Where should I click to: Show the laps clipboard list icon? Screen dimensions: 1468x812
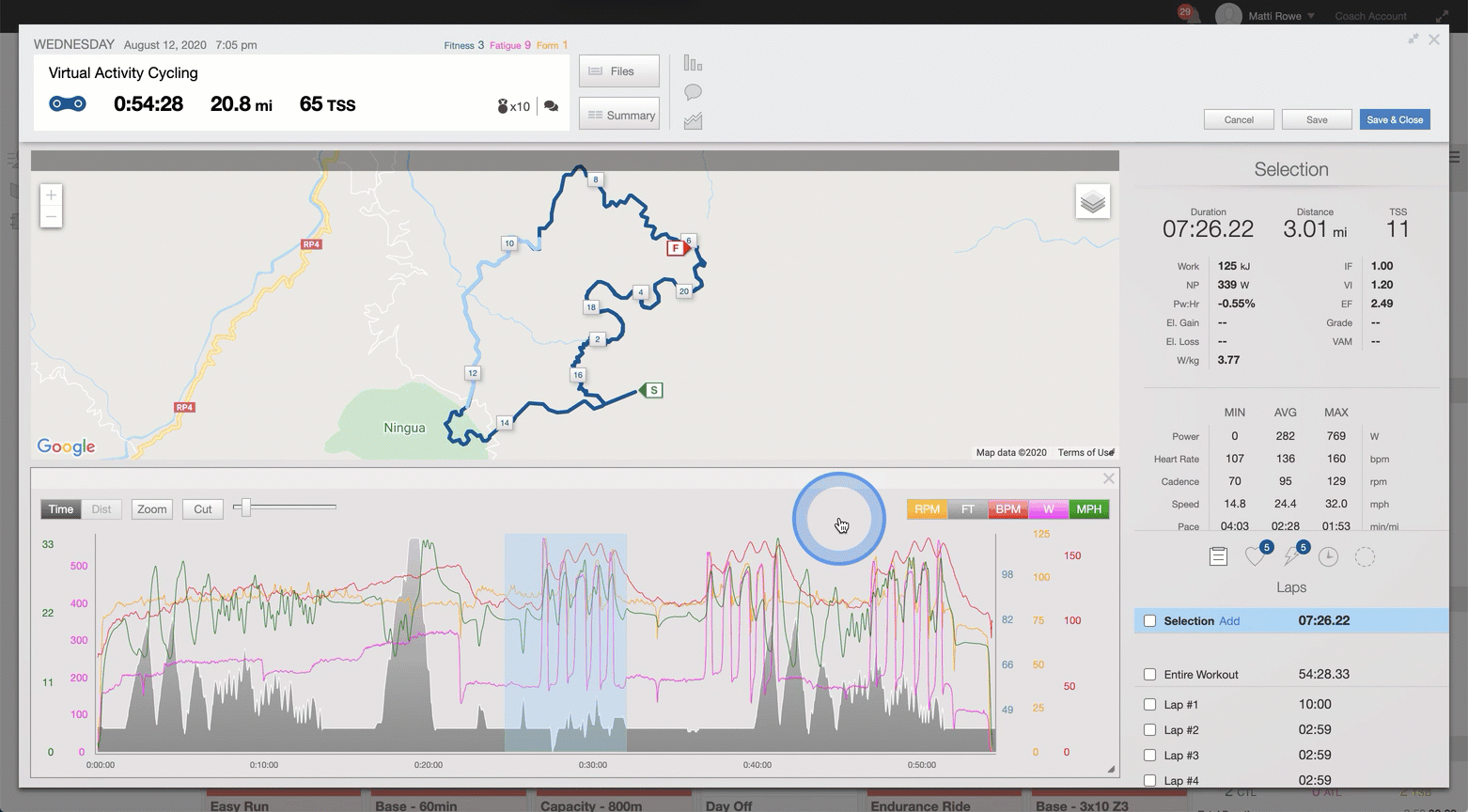tap(1218, 556)
